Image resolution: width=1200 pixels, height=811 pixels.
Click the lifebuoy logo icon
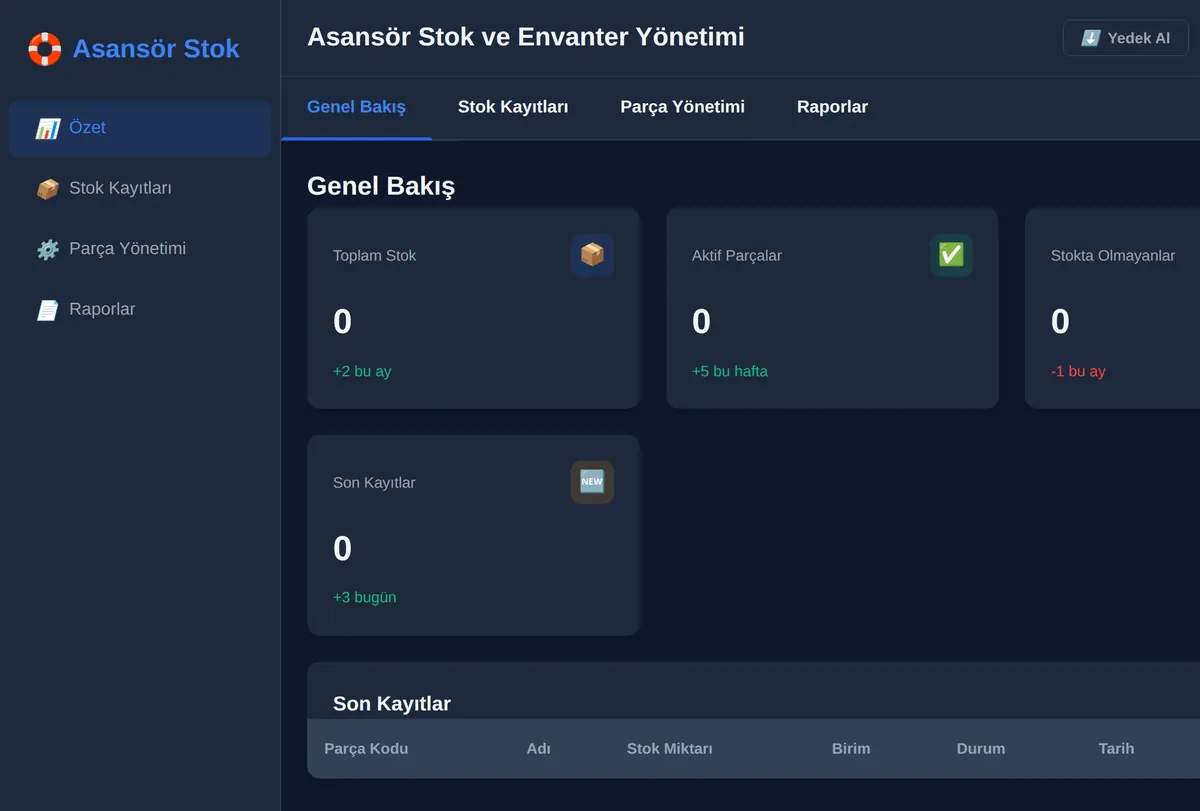click(x=45, y=48)
